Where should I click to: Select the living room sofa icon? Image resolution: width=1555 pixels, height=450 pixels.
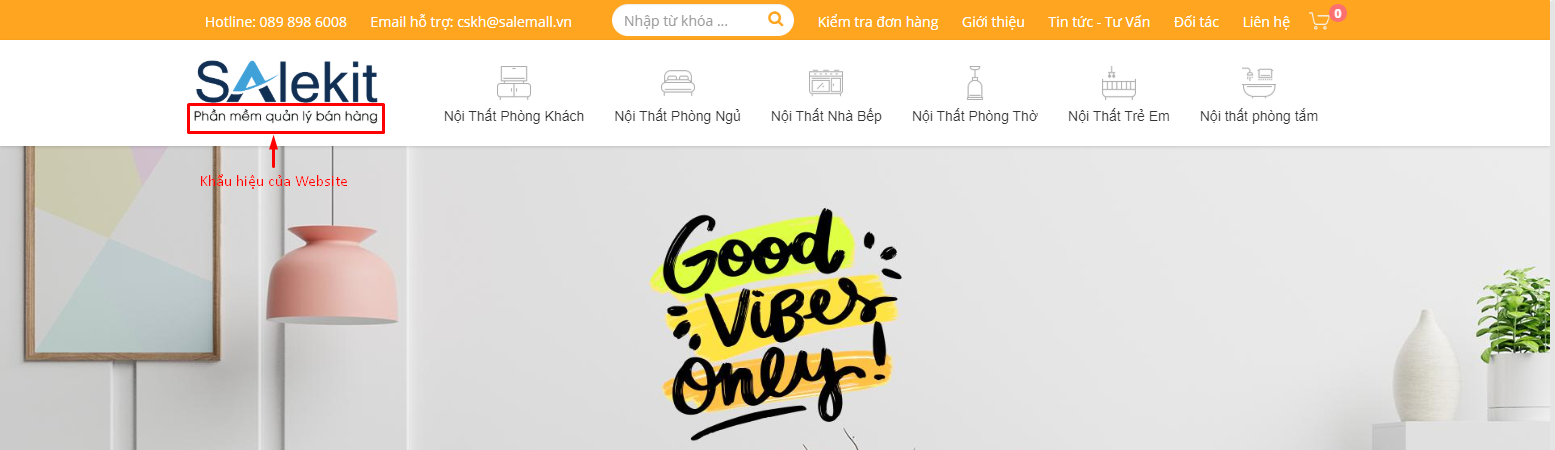coord(514,81)
